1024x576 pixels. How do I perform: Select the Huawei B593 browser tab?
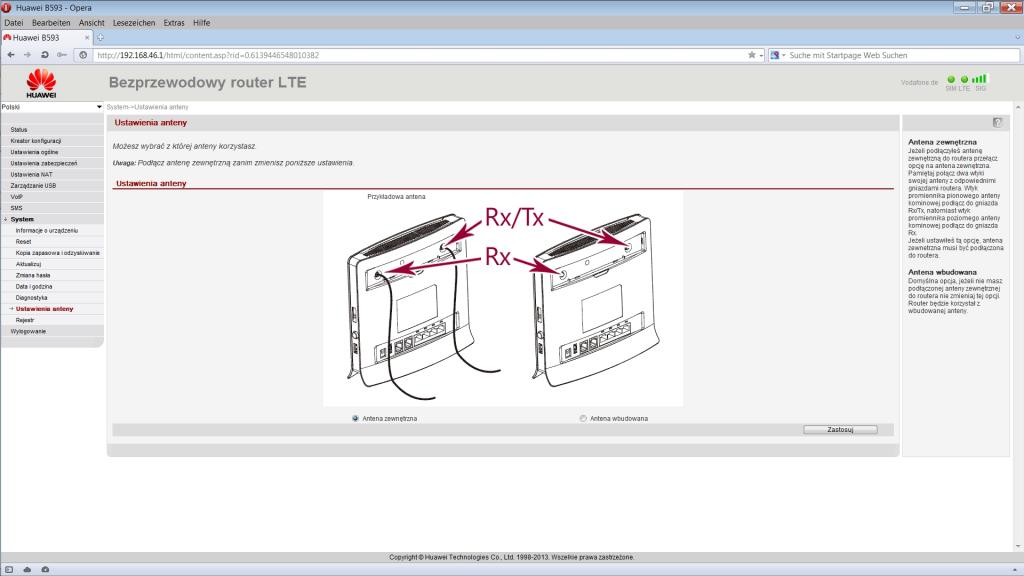coord(46,38)
